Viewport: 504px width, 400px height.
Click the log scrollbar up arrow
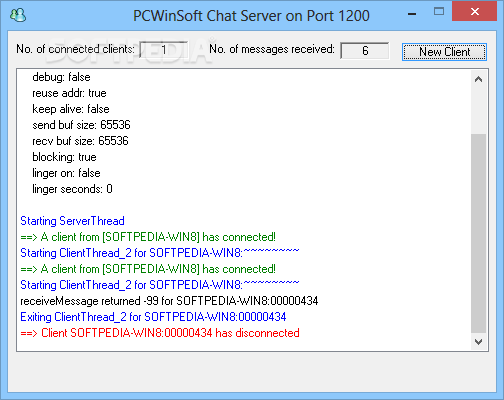[x=479, y=79]
